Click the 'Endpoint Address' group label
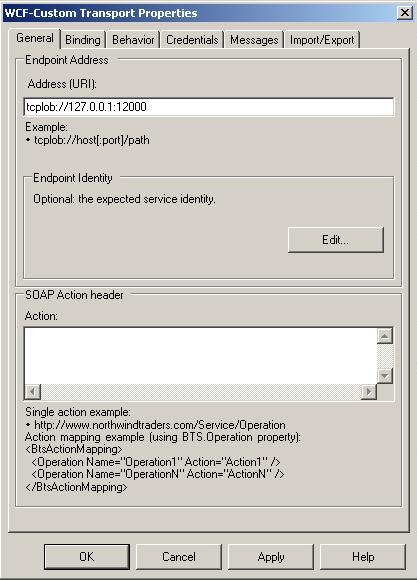Image resolution: width=417 pixels, height=580 pixels. [x=67, y=60]
